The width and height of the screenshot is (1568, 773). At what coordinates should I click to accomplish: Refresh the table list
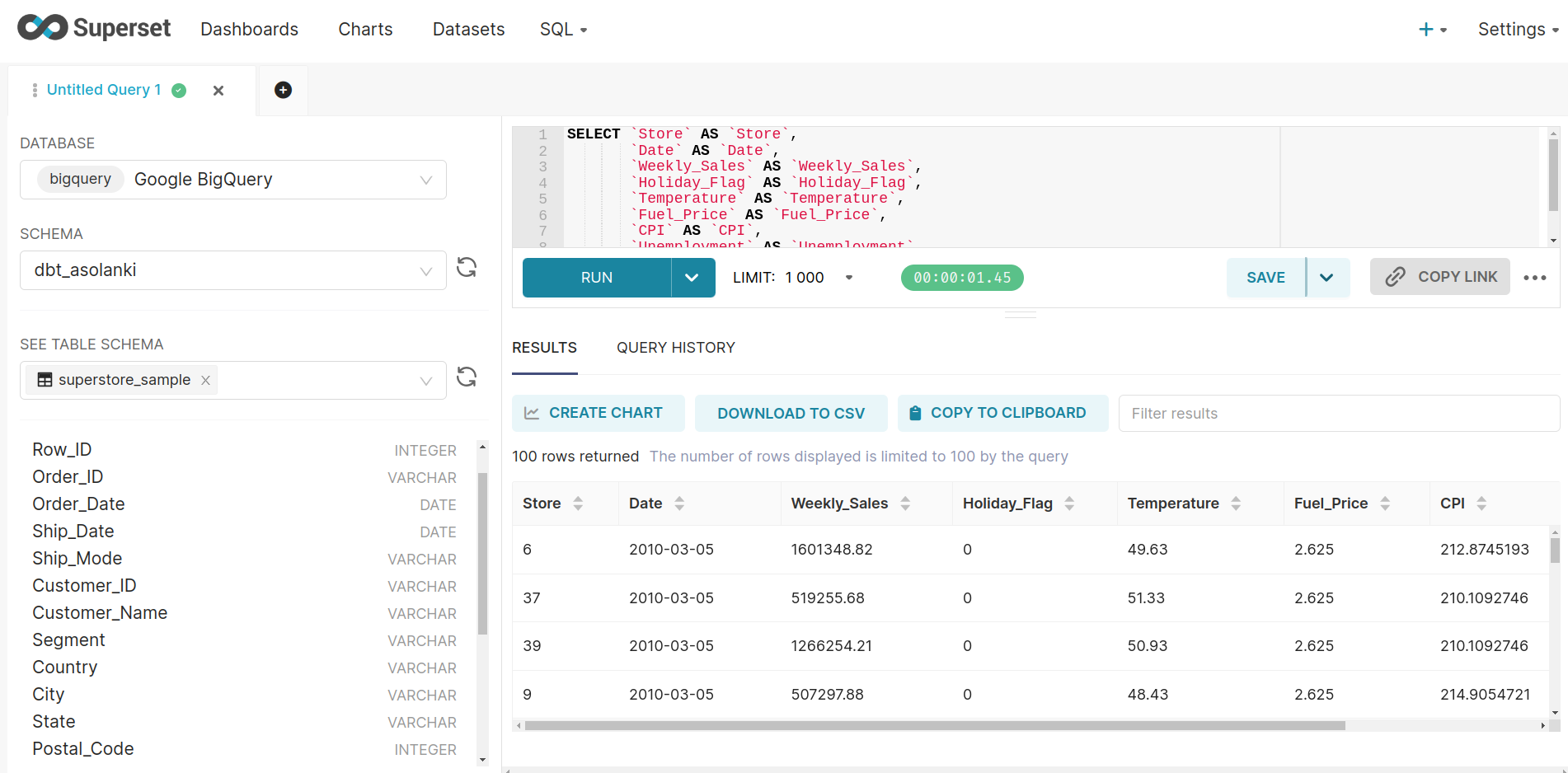click(x=467, y=377)
